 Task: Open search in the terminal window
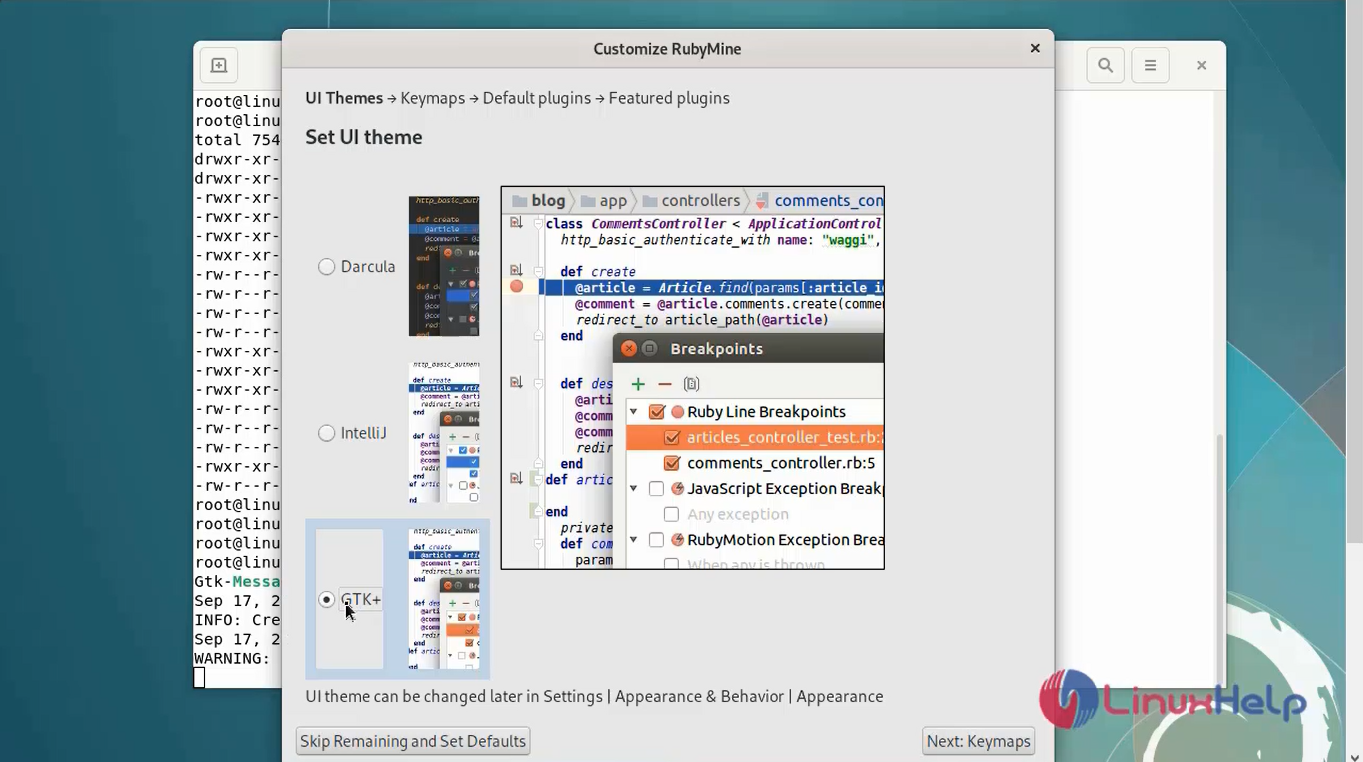pyautogui.click(x=1106, y=66)
